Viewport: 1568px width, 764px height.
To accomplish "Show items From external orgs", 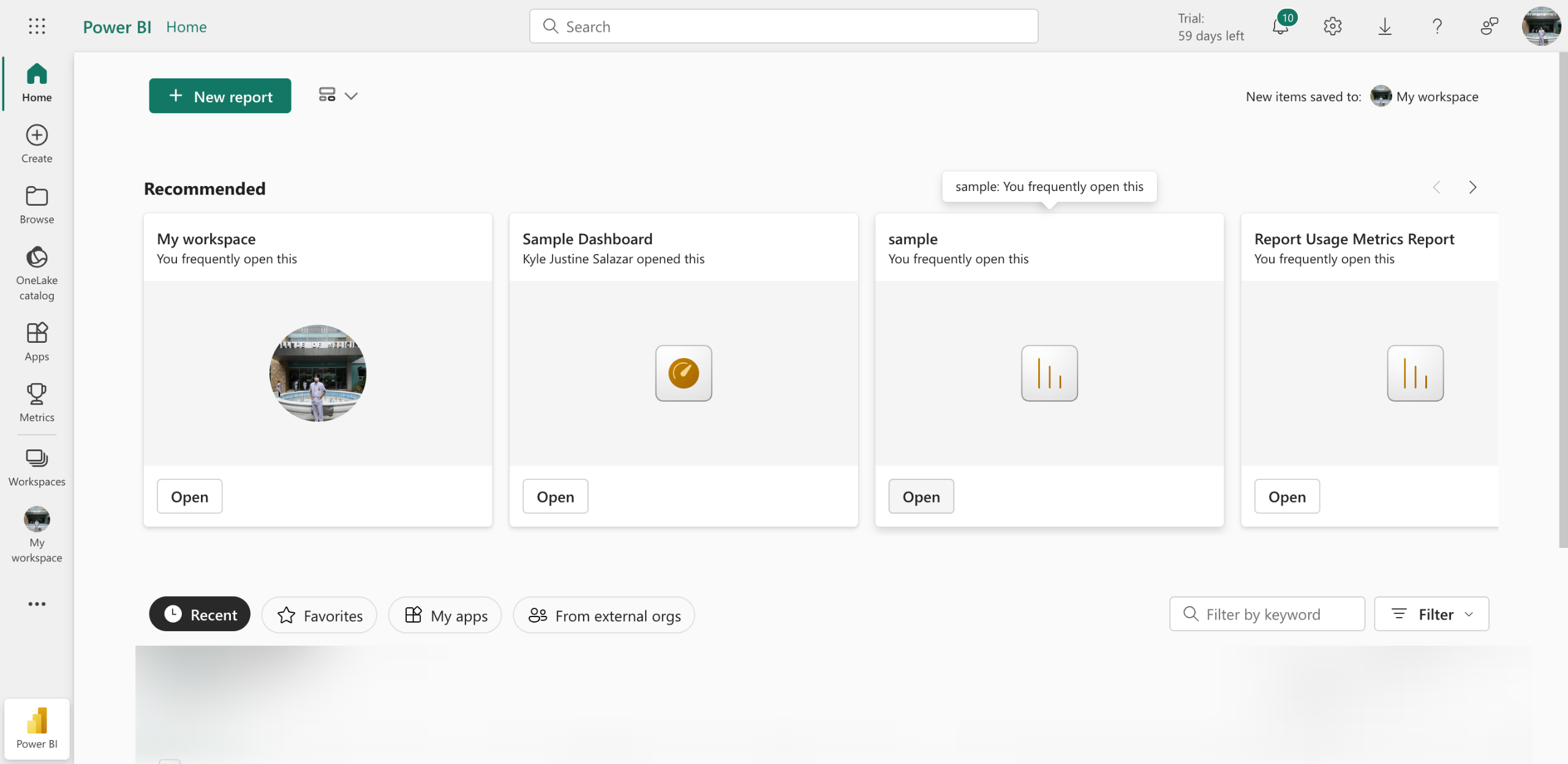I will [x=604, y=615].
